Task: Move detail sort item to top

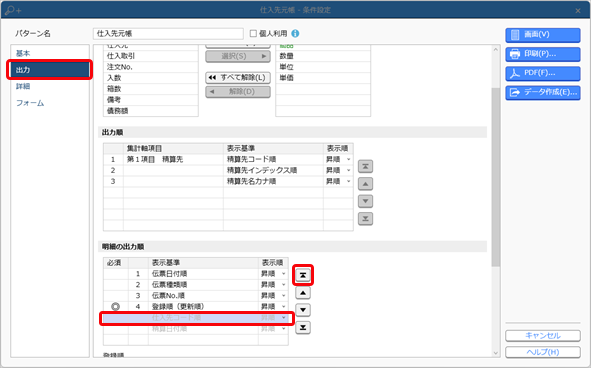Action: (x=303, y=275)
